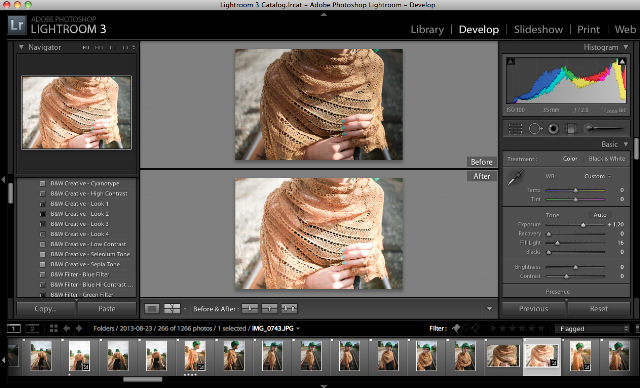Open the Web module
This screenshot has height=388, width=640.
click(x=625, y=29)
